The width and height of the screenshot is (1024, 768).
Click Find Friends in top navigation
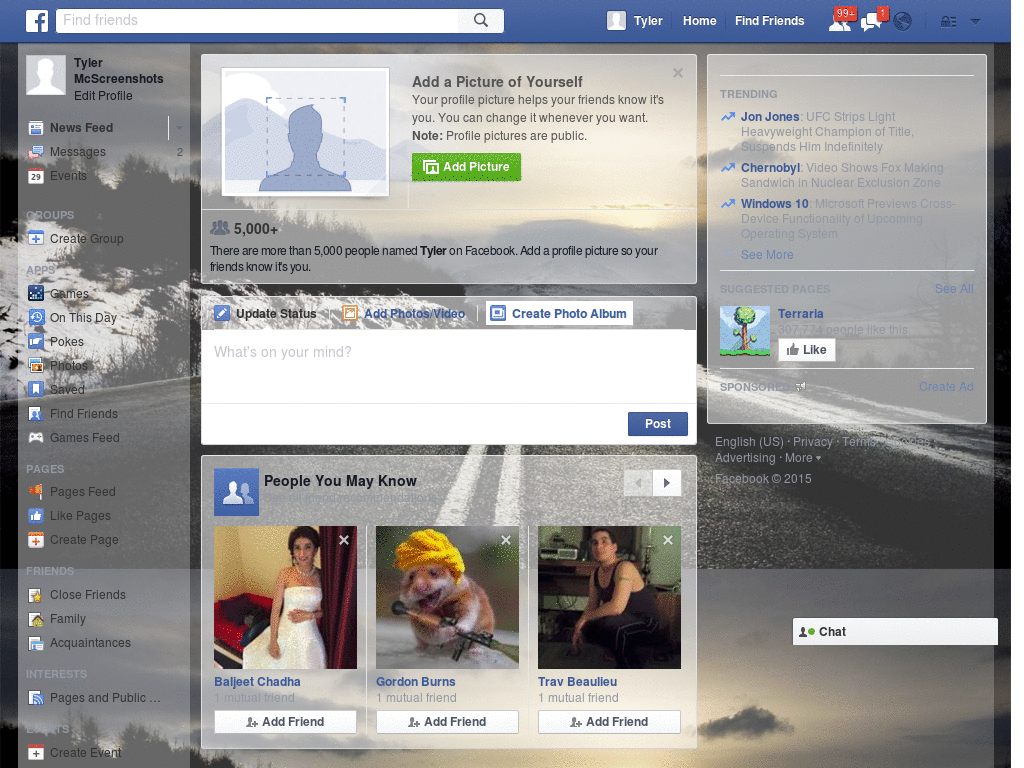[769, 21]
